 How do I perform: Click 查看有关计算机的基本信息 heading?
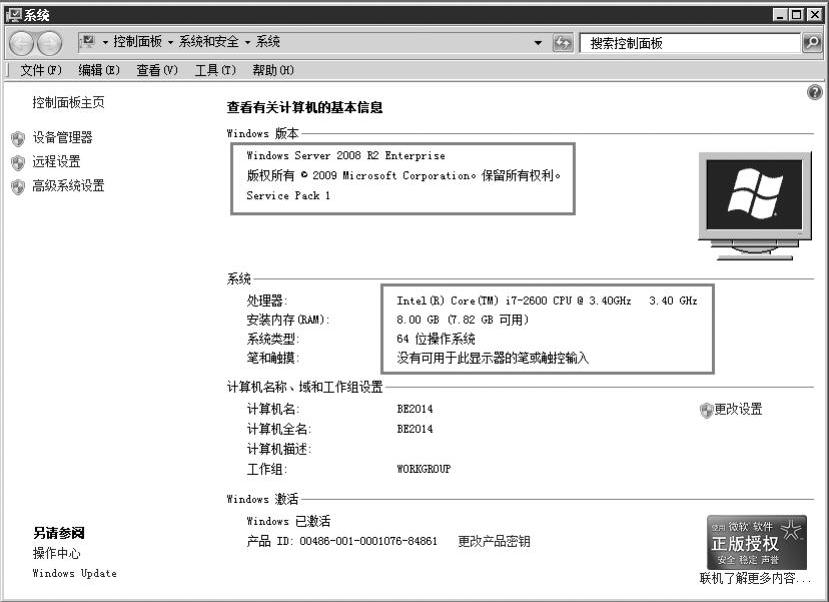305,107
